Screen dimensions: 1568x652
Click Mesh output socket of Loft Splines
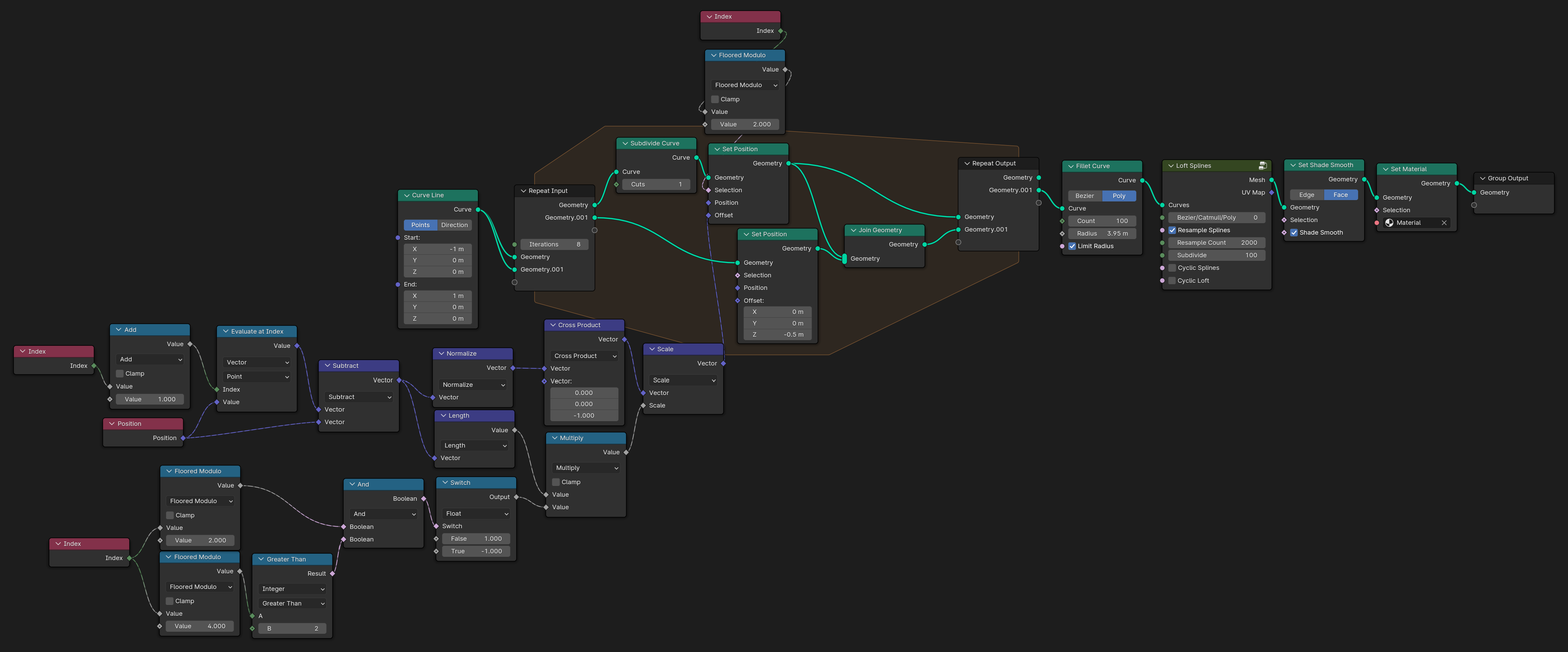1272,180
